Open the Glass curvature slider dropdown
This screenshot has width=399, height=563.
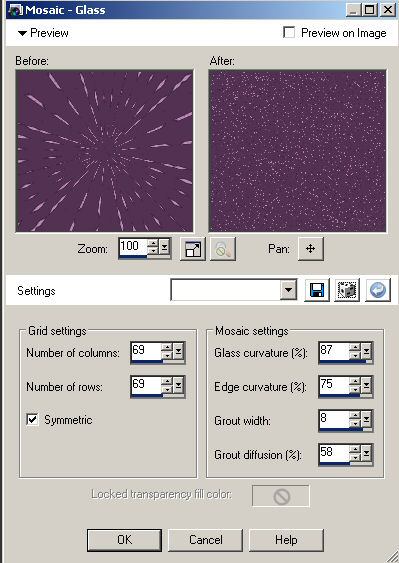[x=366, y=351]
